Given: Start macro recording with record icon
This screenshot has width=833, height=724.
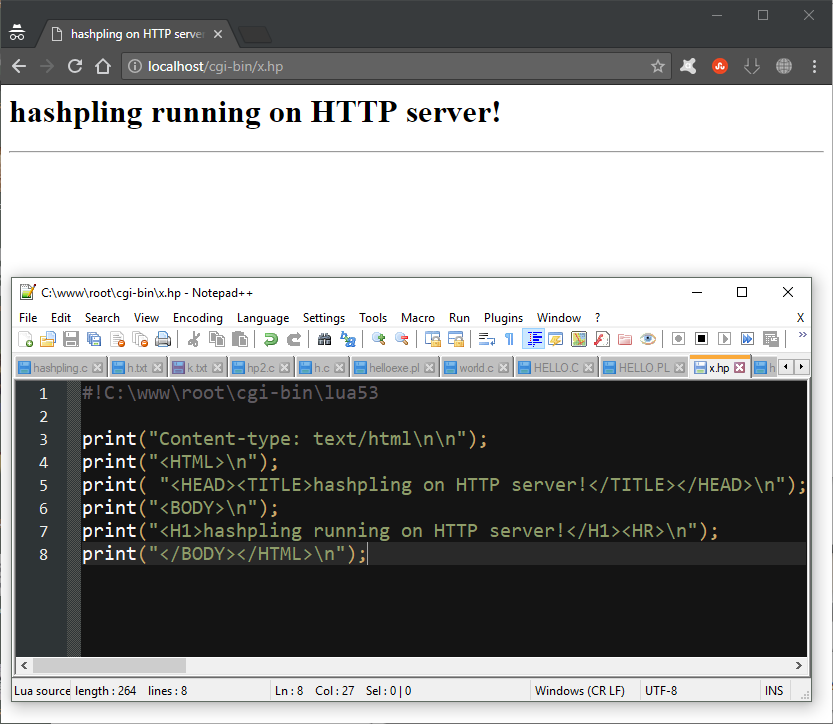Looking at the screenshot, I should tap(678, 339).
